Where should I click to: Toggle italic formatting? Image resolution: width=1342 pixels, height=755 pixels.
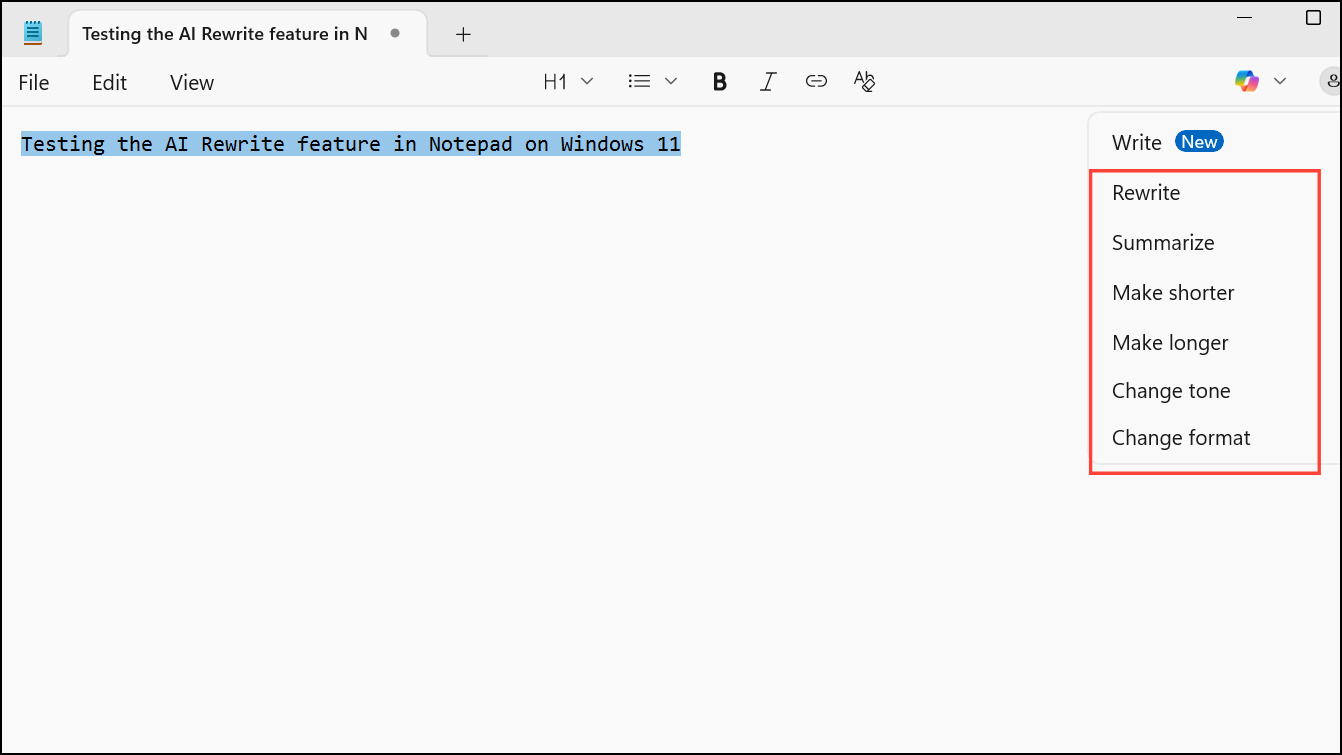click(768, 82)
